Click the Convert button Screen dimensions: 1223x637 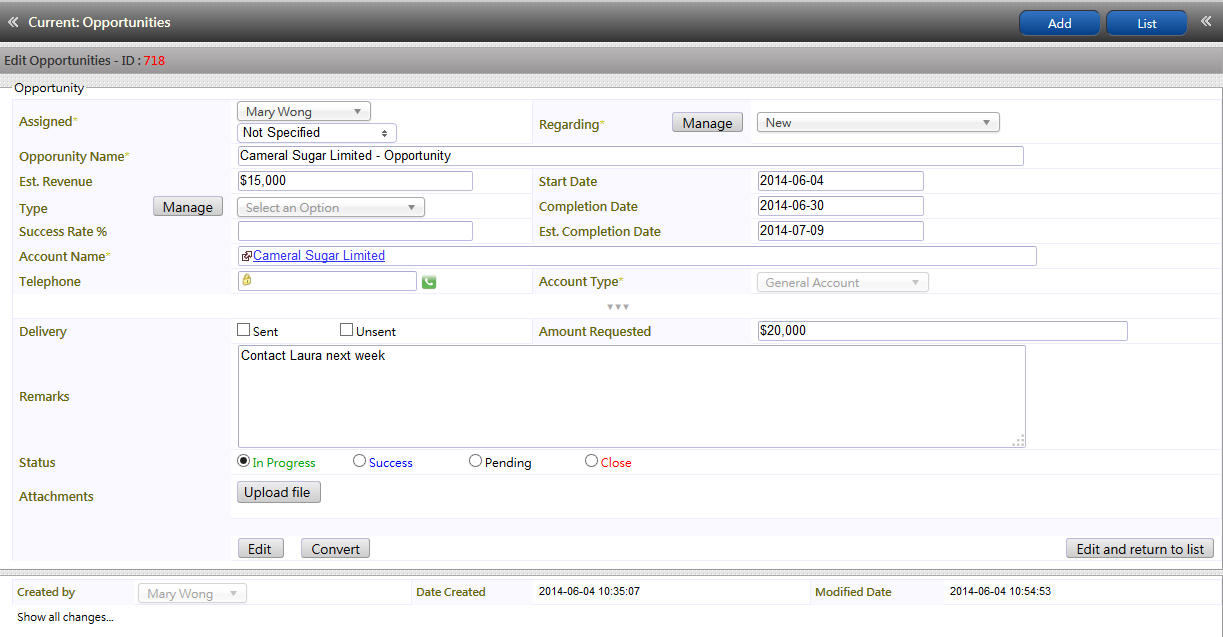tap(336, 549)
